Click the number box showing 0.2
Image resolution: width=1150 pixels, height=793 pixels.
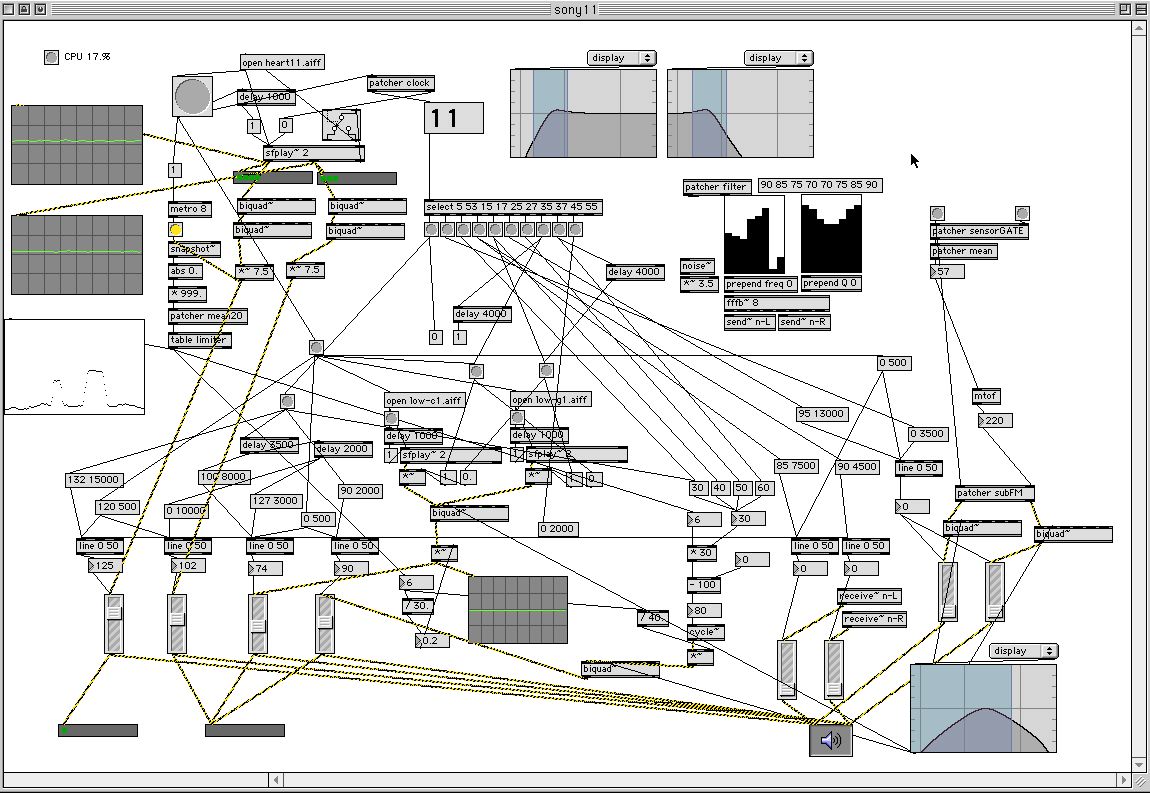tap(433, 640)
